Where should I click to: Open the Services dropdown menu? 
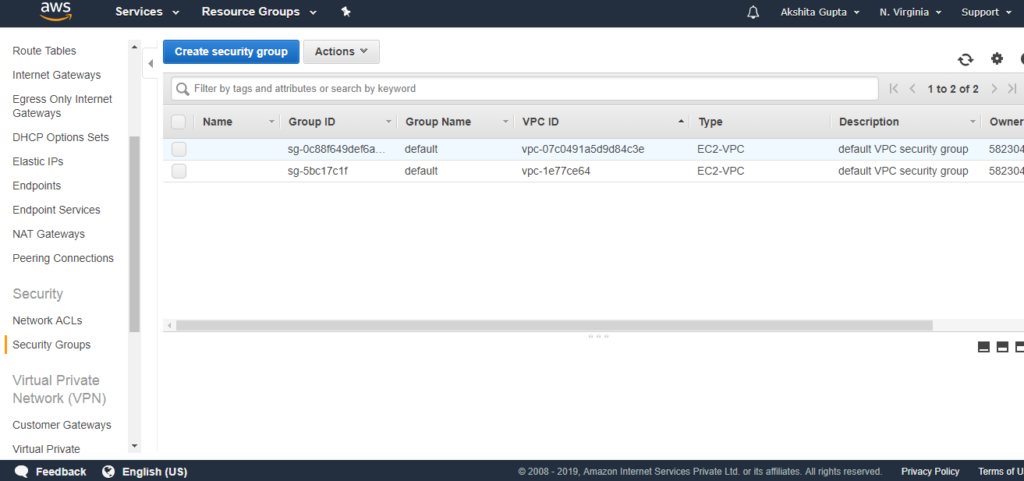point(147,12)
